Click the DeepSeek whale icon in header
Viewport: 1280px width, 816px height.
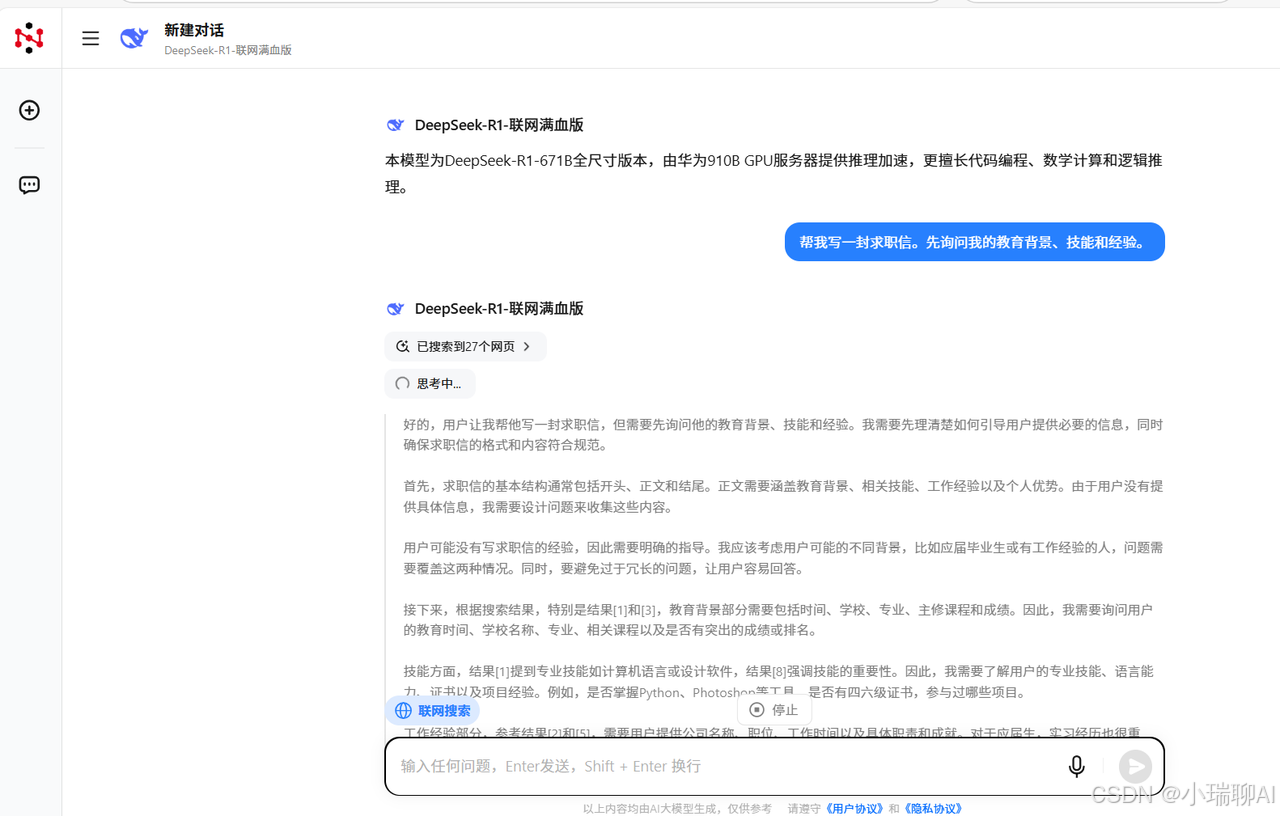[134, 38]
